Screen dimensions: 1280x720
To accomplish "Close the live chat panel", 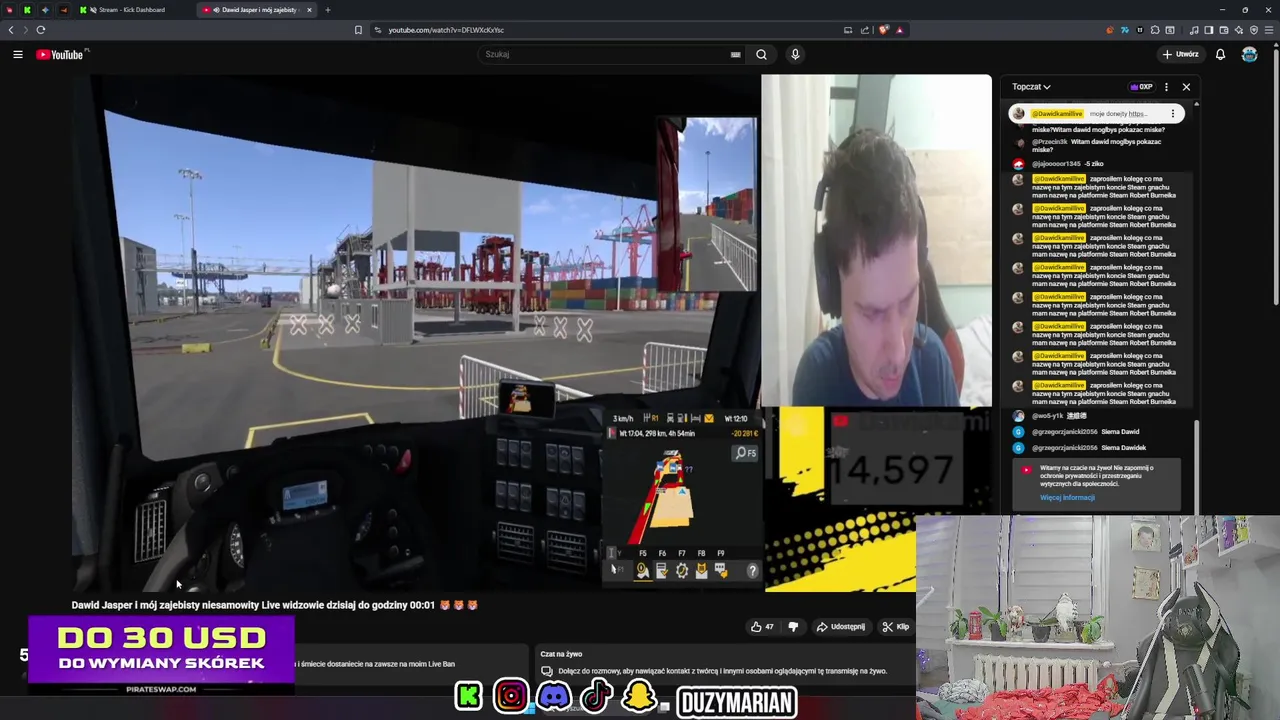I will point(1186,87).
